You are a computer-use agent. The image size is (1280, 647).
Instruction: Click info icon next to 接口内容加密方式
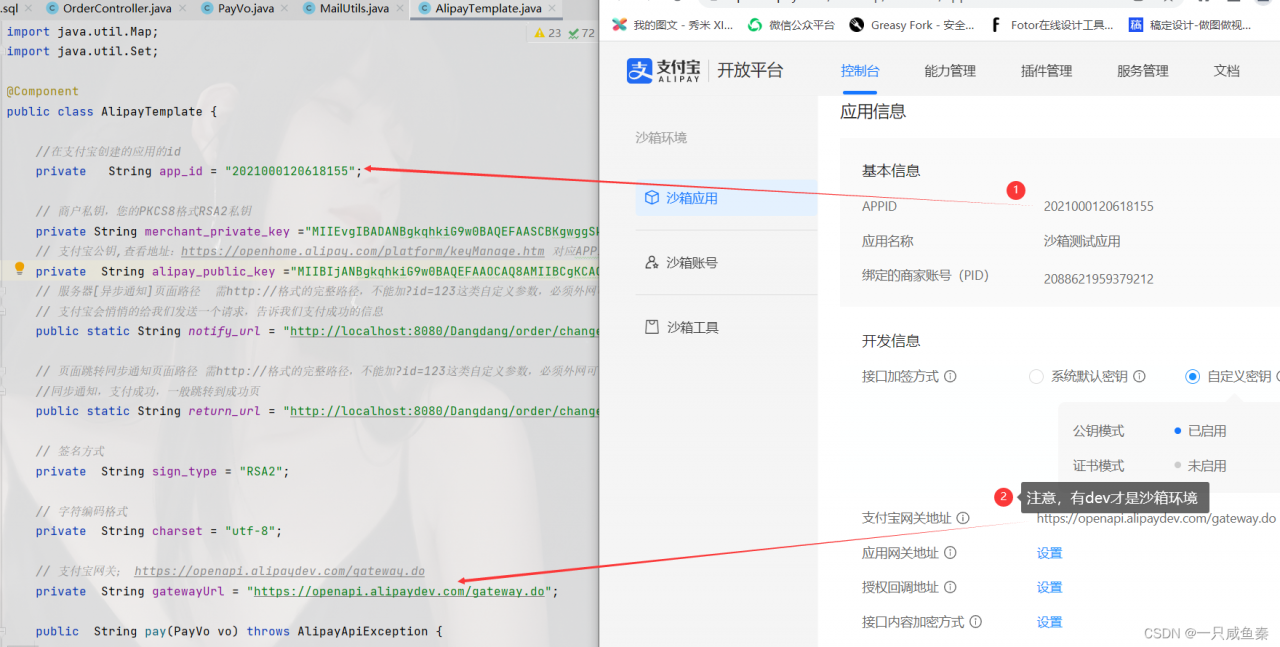coord(976,622)
